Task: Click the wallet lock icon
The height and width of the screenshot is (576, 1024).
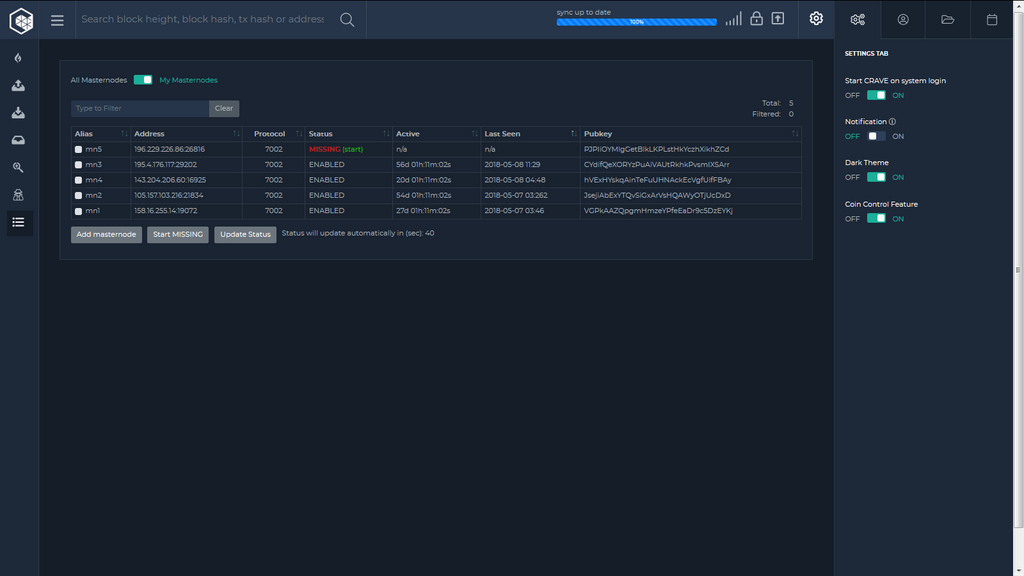Action: pos(756,18)
